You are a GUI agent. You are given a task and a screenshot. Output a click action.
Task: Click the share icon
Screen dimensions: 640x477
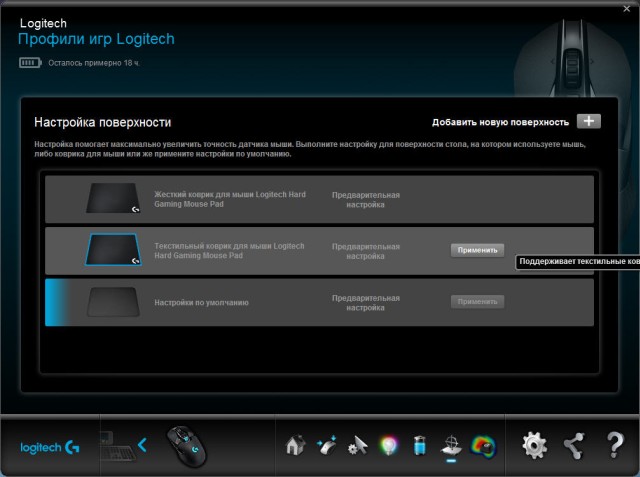pyautogui.click(x=574, y=446)
